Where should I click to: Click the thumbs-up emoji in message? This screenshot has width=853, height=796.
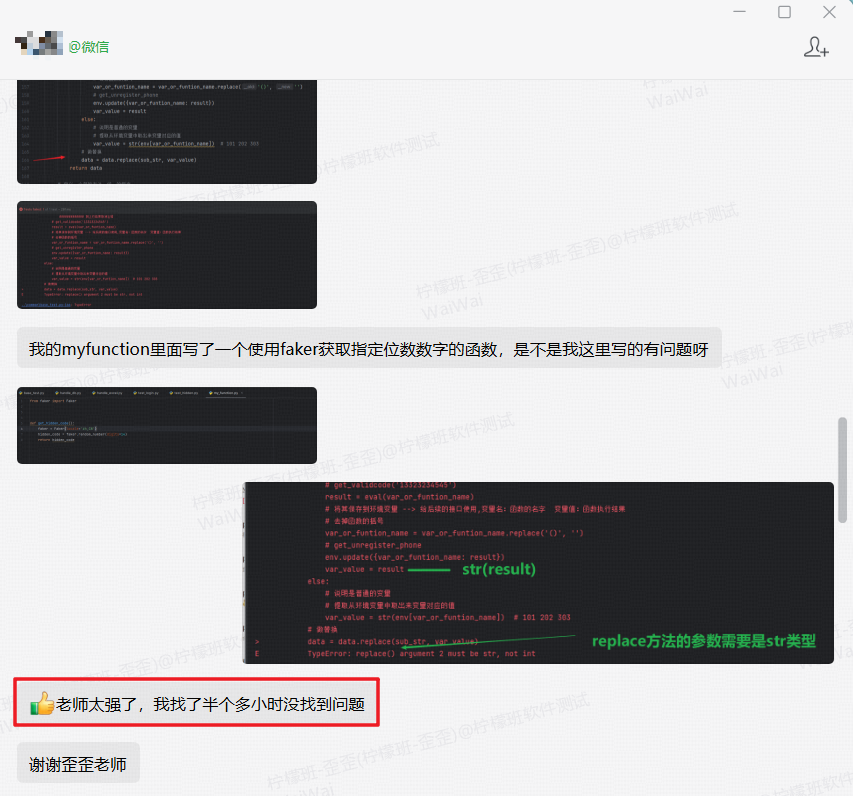(x=42, y=703)
